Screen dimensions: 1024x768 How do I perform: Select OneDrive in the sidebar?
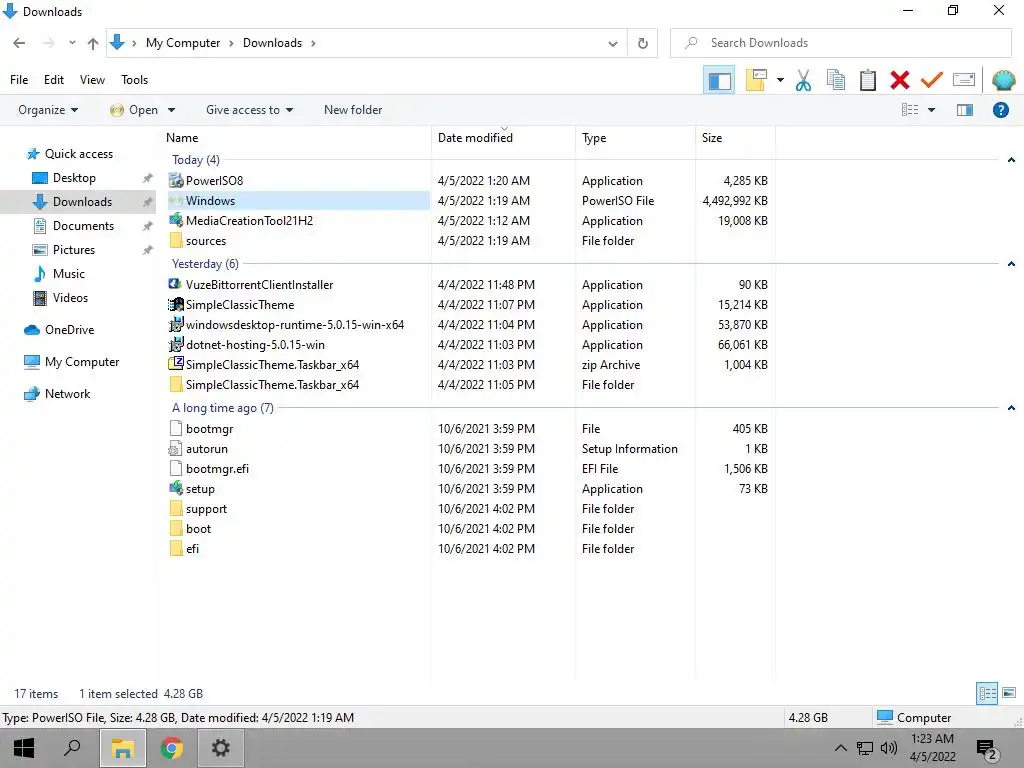click(x=69, y=330)
